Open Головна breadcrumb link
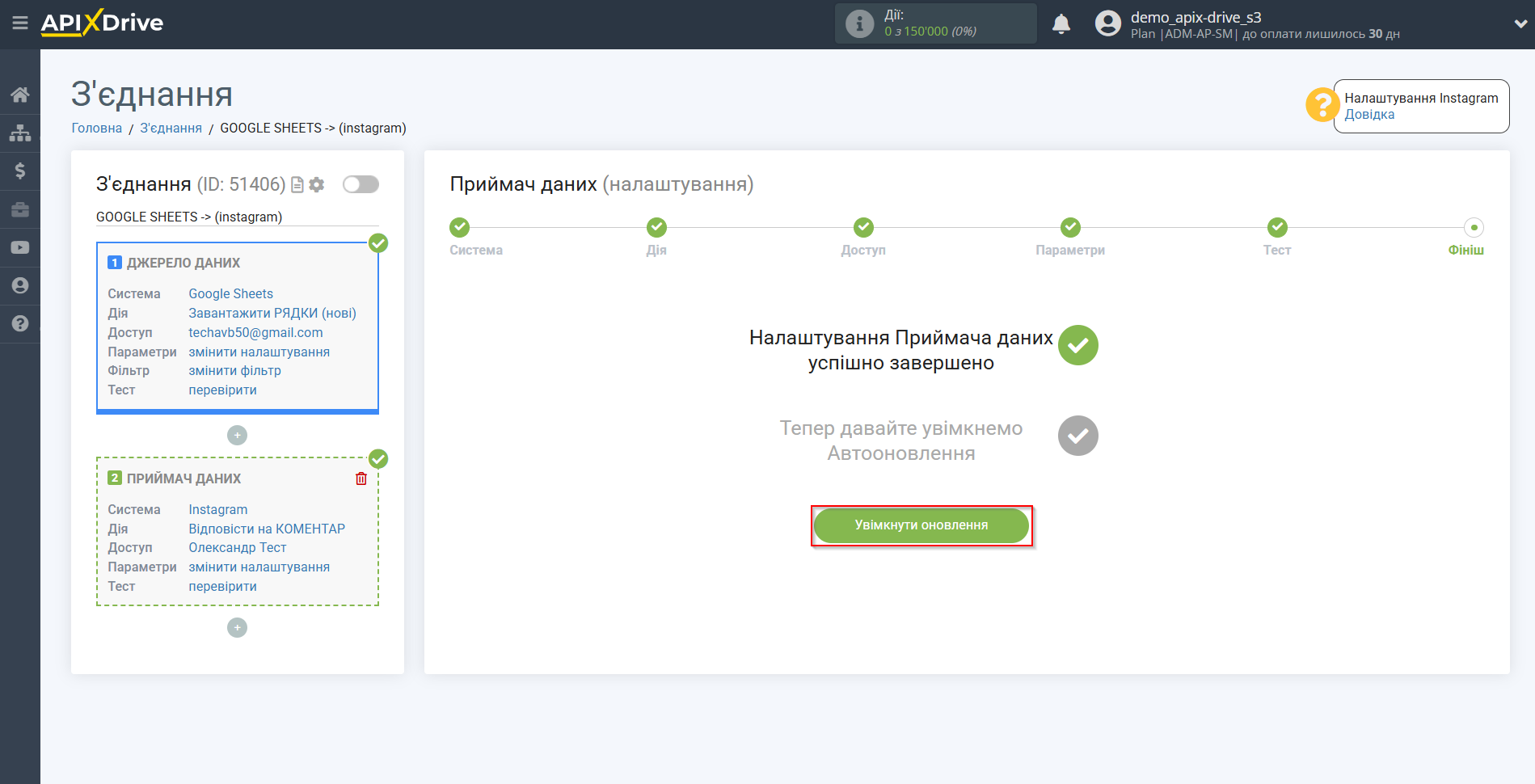Viewport: 1535px width, 784px height. click(97, 129)
